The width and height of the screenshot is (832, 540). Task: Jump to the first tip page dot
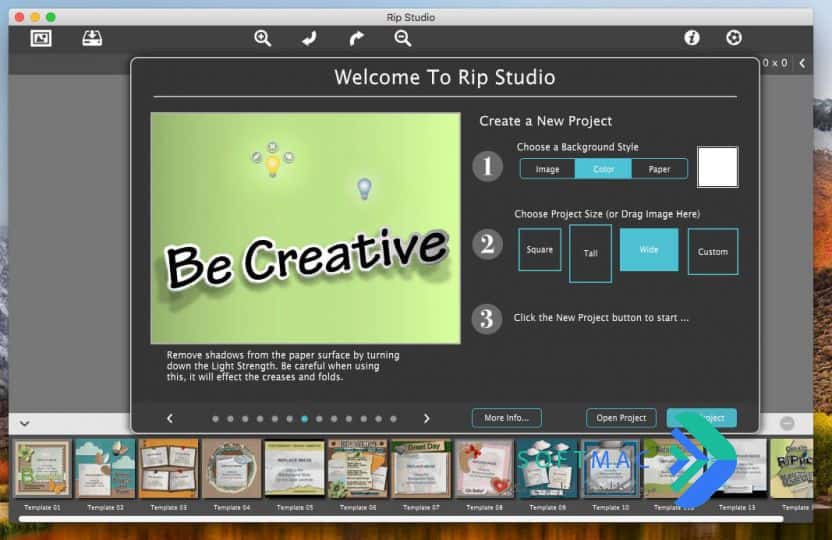pos(215,419)
